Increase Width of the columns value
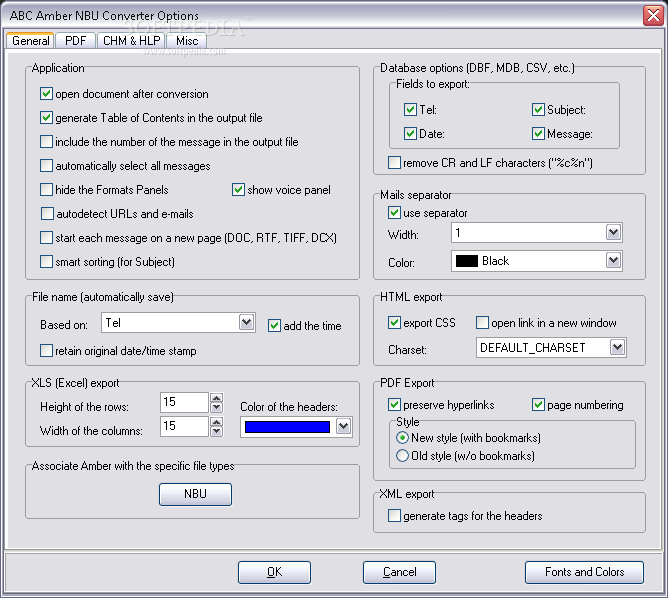668x598 pixels. (216, 422)
